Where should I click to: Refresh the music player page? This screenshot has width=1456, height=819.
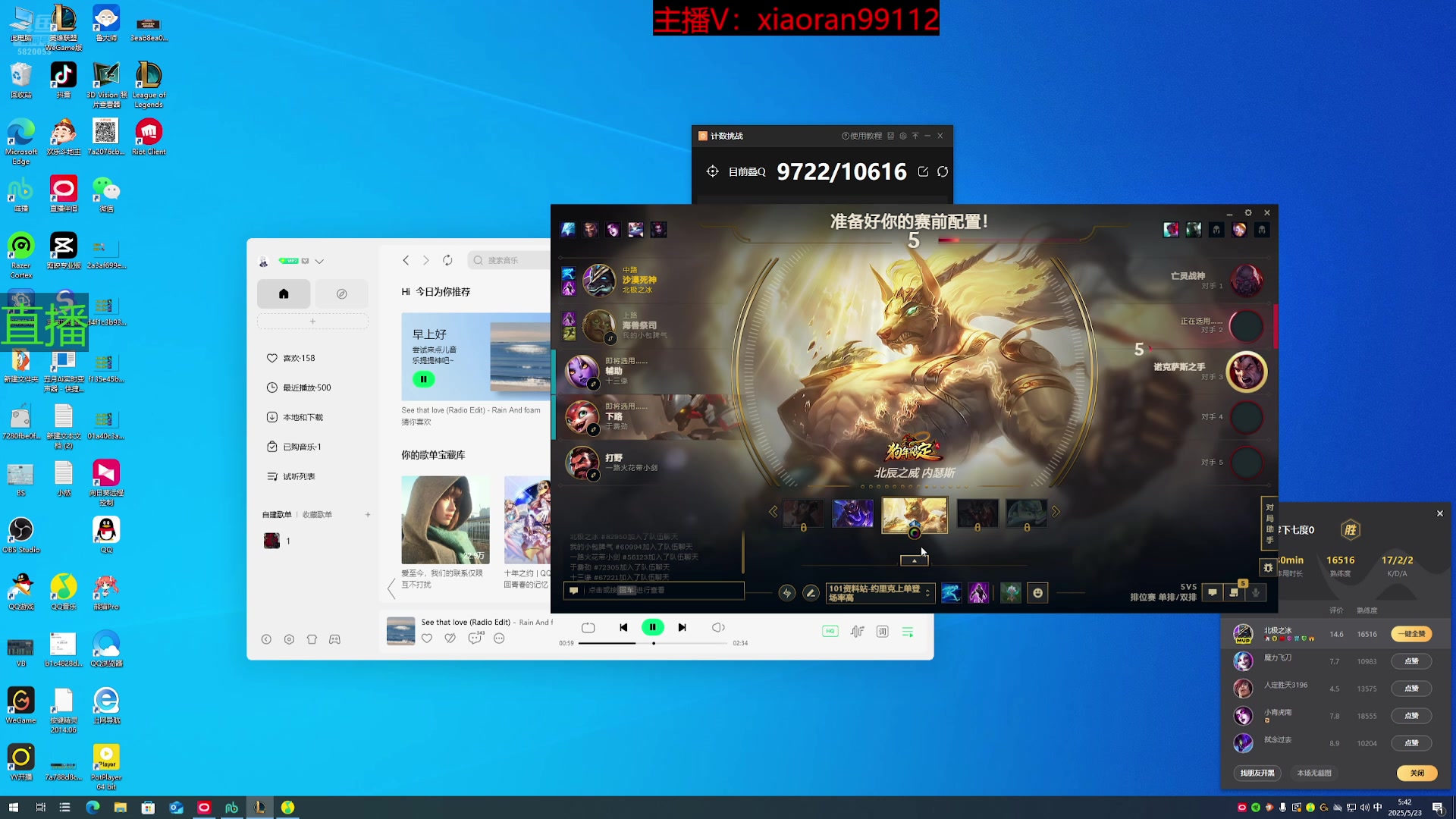coord(447,260)
